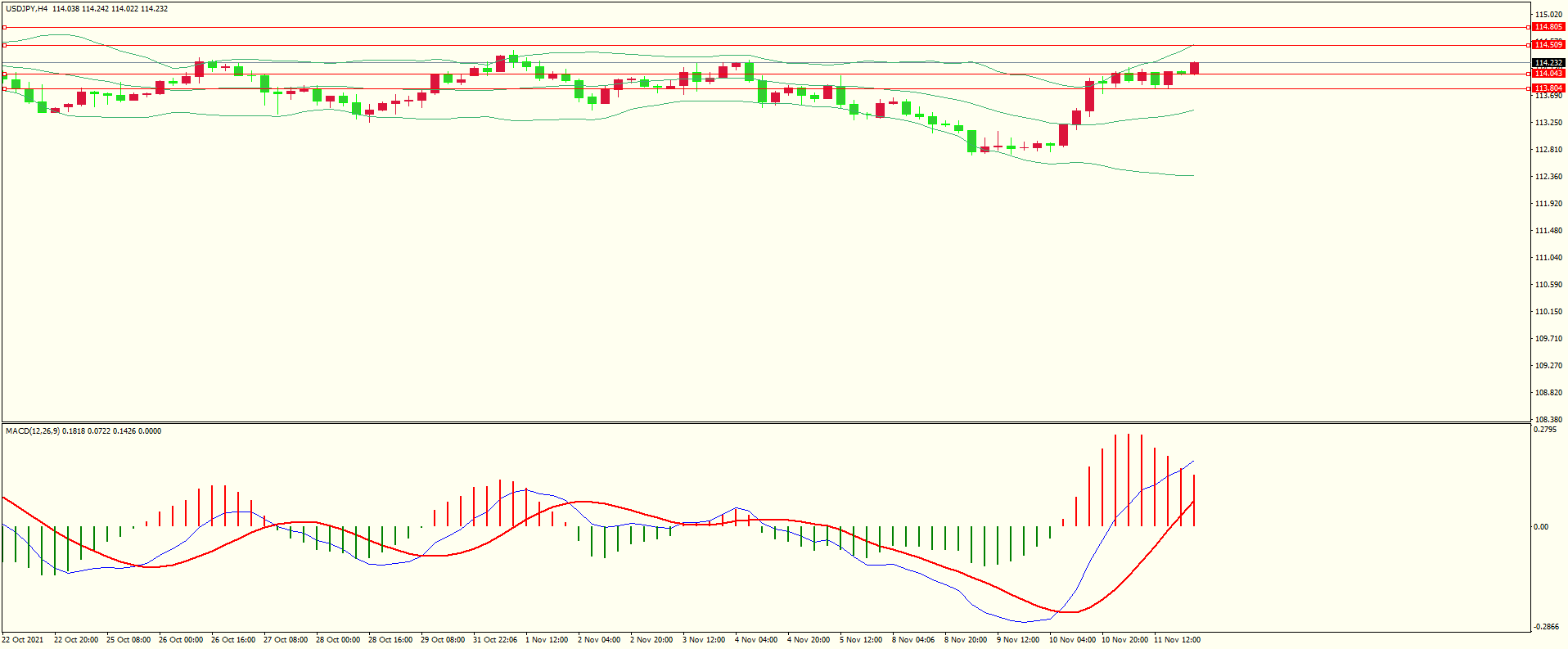Click the MACD(12,26,9) indicator label
This screenshot has width=1568, height=649.
pos(32,431)
